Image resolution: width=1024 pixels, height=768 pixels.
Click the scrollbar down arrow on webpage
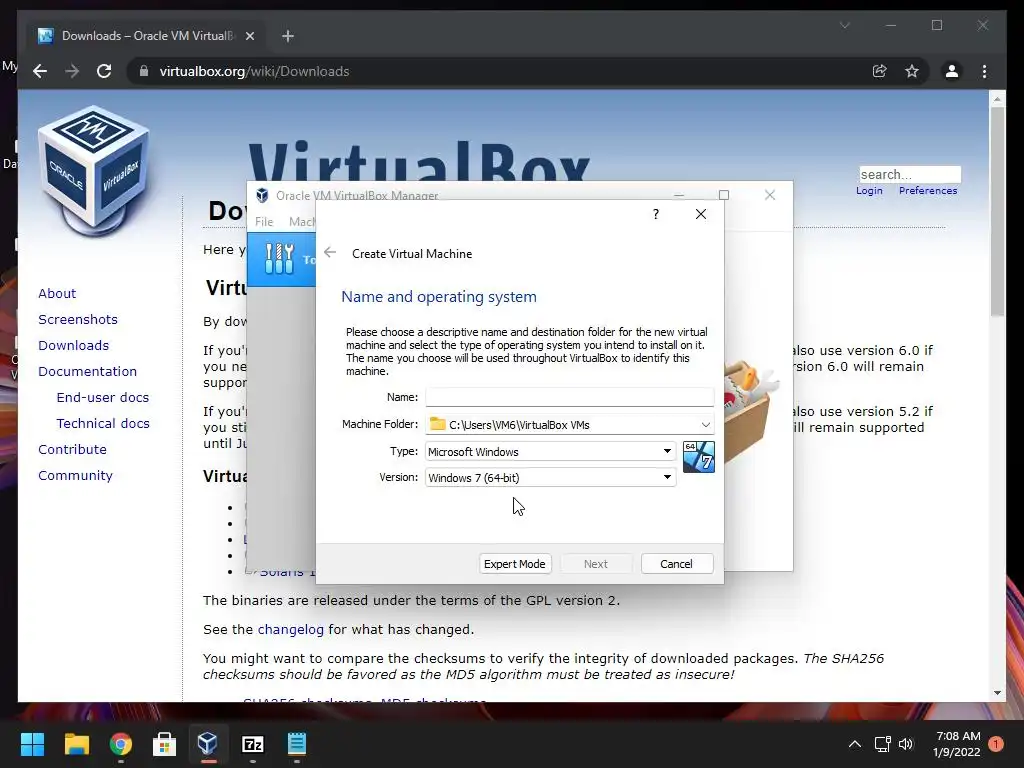997,693
